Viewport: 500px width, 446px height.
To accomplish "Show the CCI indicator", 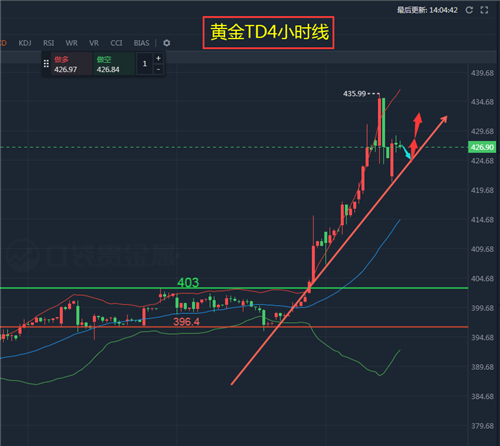I will [x=116, y=43].
